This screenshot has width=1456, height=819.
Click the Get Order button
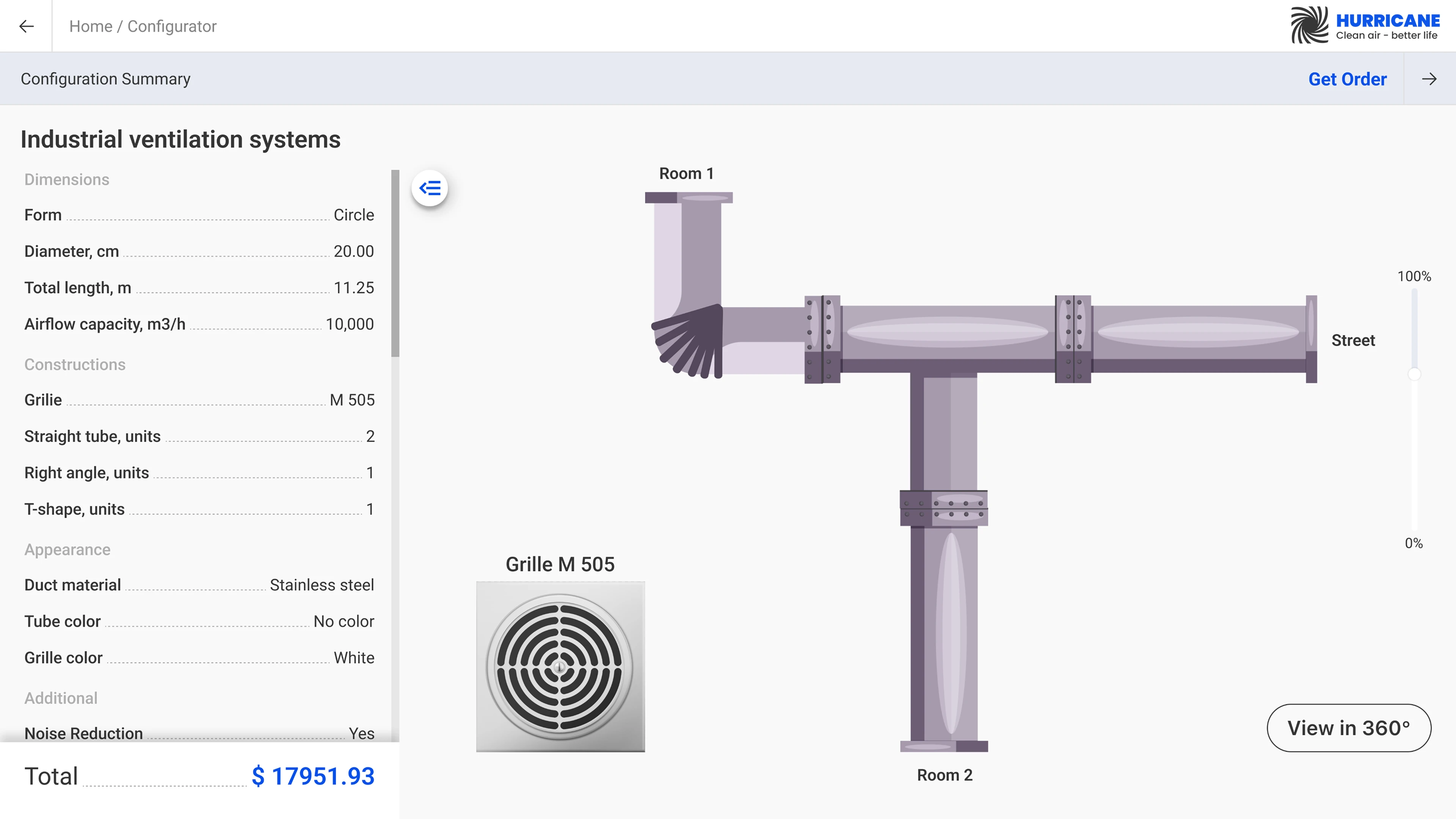1348,79
